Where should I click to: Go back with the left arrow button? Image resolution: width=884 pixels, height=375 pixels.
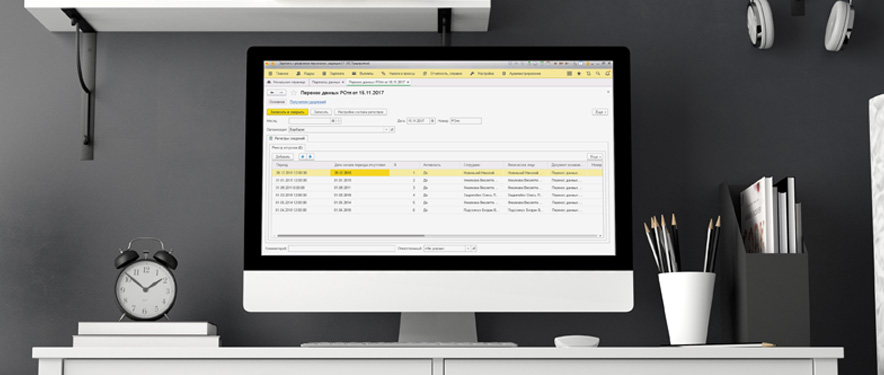coord(272,92)
